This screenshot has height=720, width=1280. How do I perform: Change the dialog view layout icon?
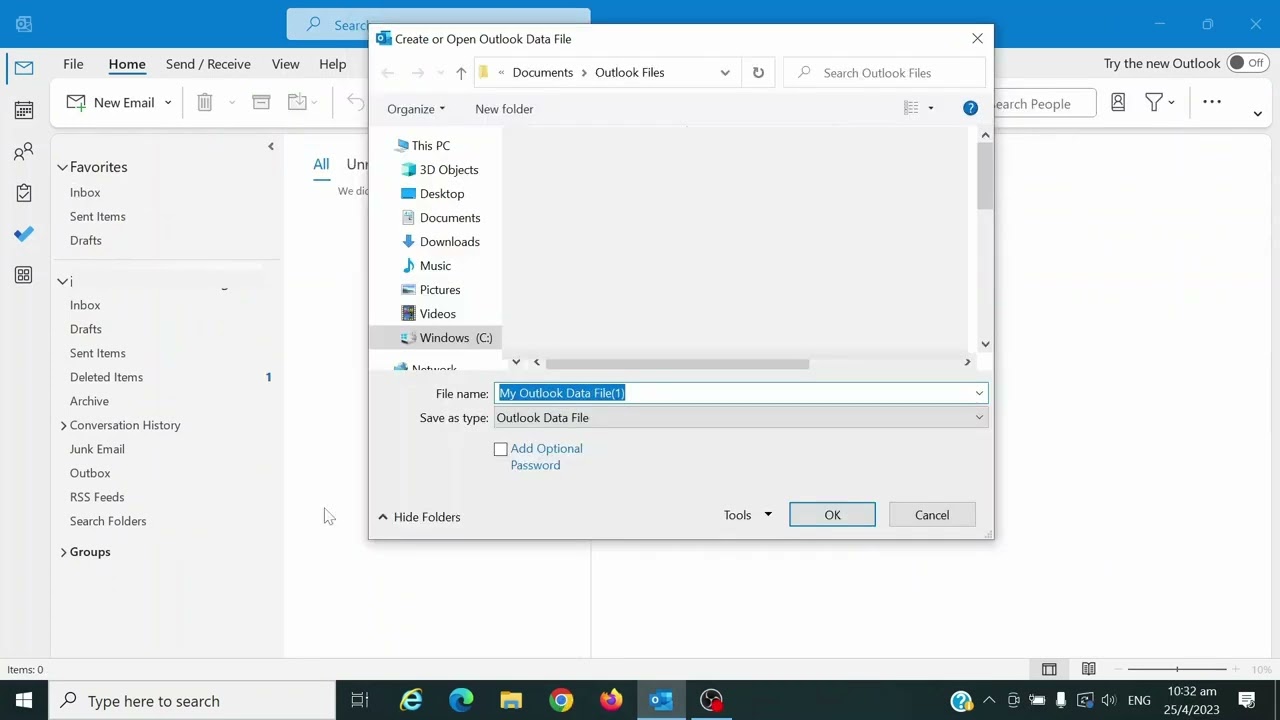(x=911, y=108)
